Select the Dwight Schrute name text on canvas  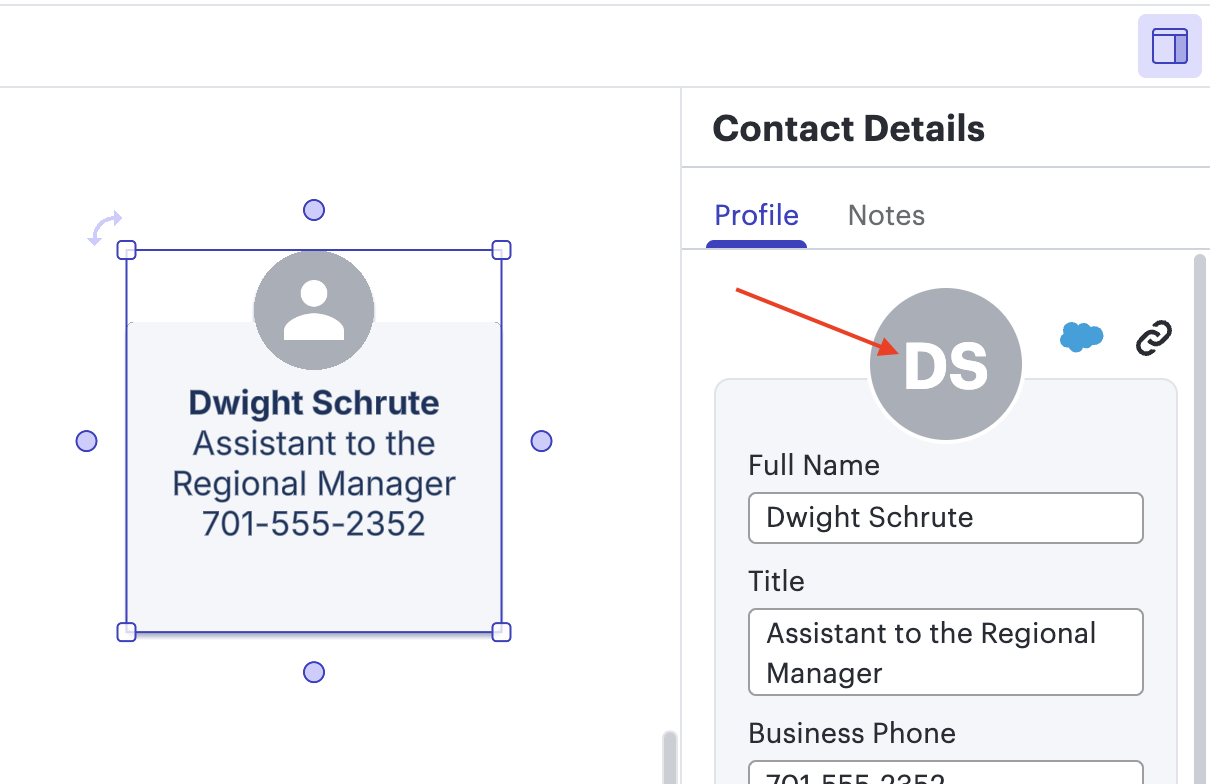click(x=313, y=402)
